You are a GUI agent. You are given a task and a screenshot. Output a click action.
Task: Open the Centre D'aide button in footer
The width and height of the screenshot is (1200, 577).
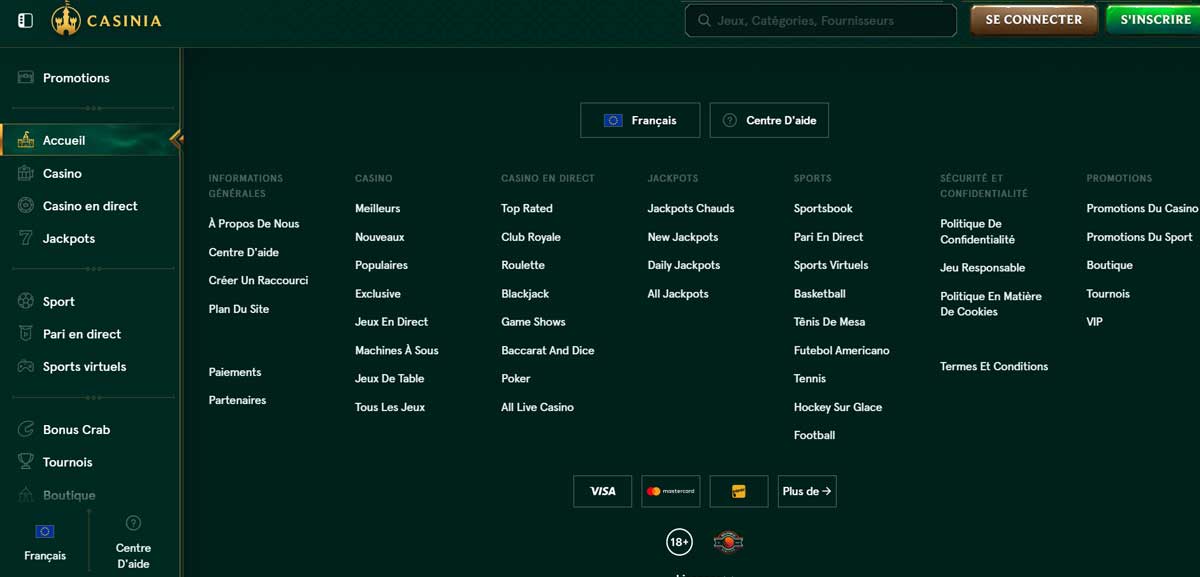click(769, 120)
